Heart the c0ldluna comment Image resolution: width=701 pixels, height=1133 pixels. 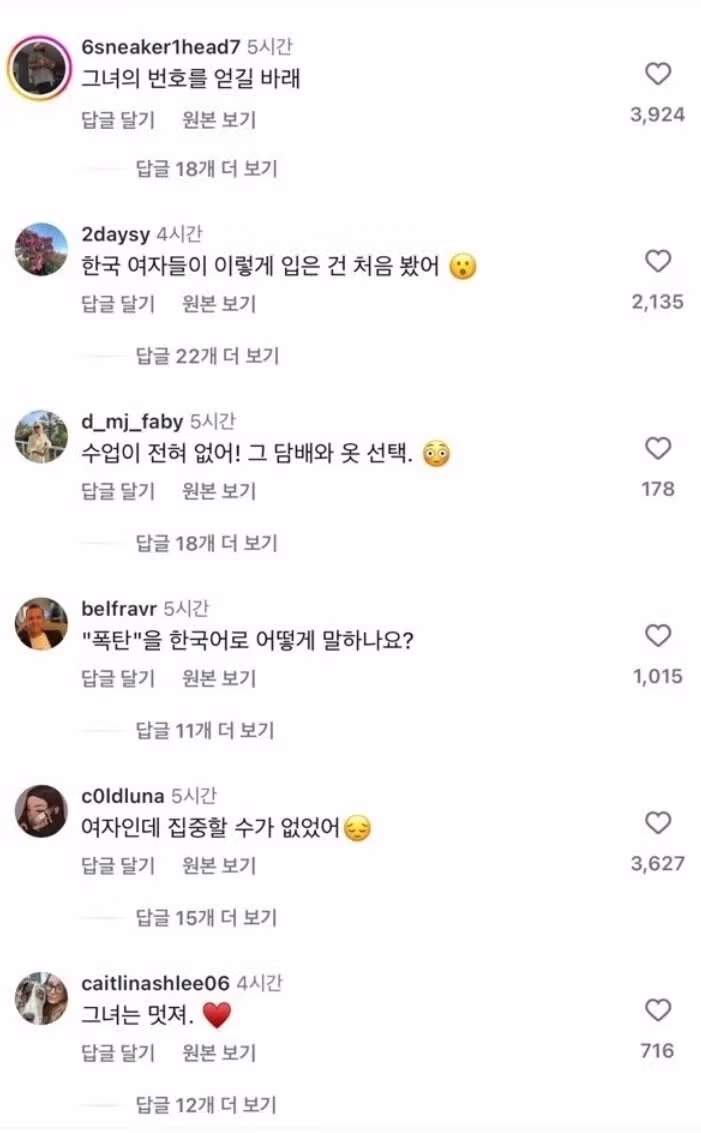coord(658,823)
